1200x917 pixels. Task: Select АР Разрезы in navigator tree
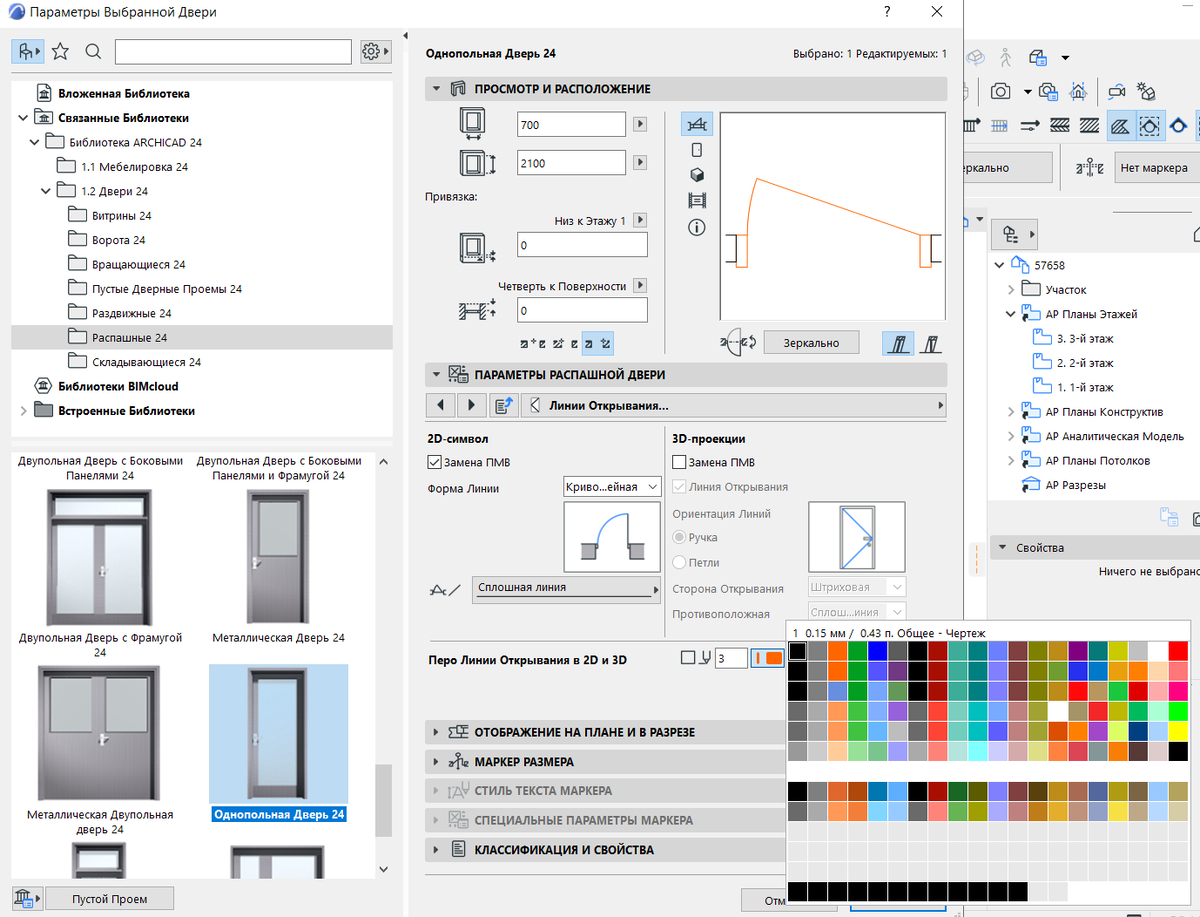click(1075, 485)
